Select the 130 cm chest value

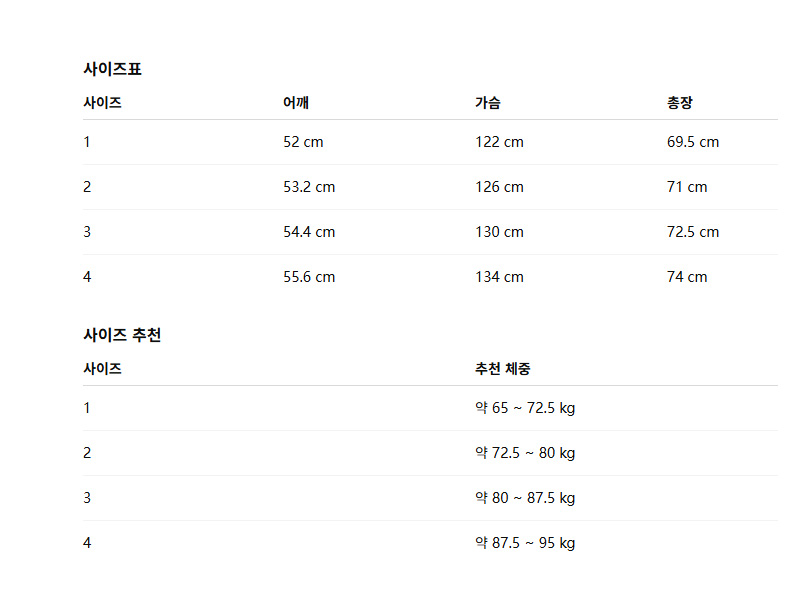(x=499, y=232)
